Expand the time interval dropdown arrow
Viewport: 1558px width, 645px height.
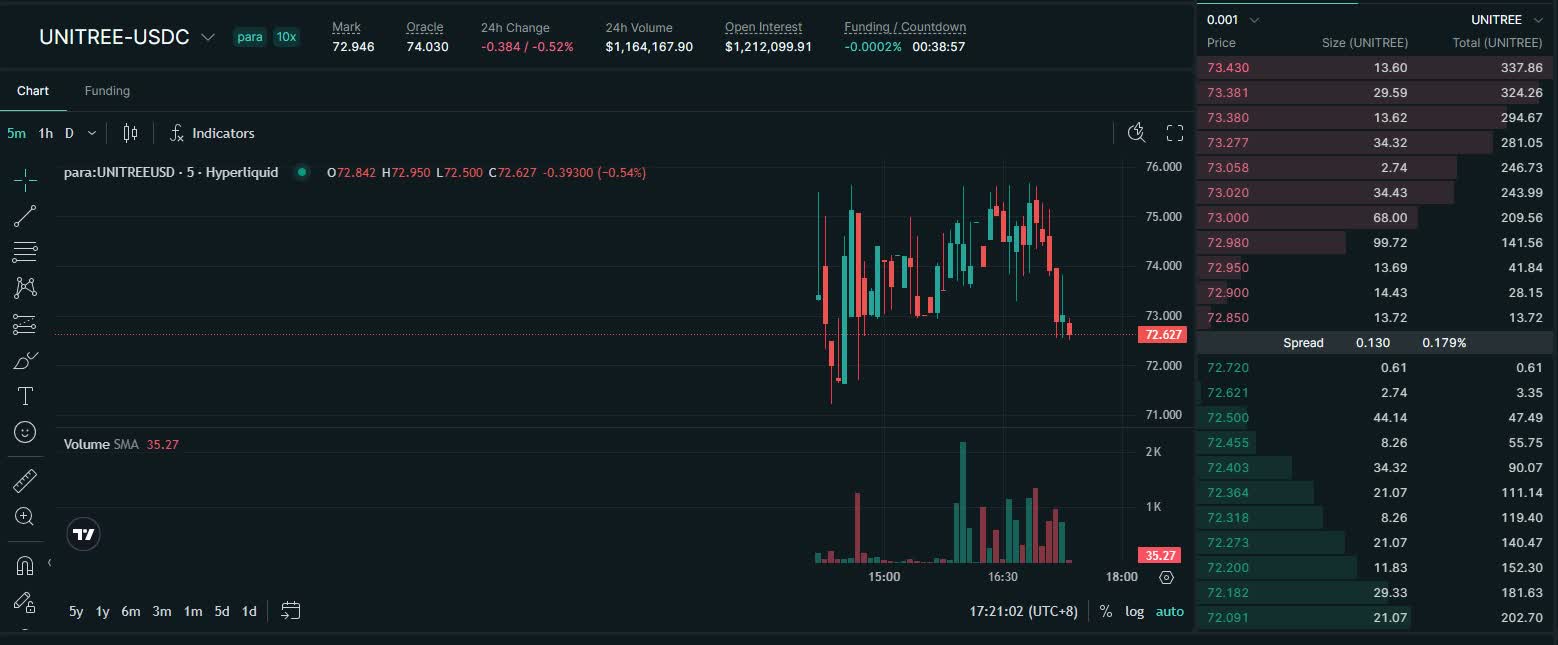[x=92, y=133]
